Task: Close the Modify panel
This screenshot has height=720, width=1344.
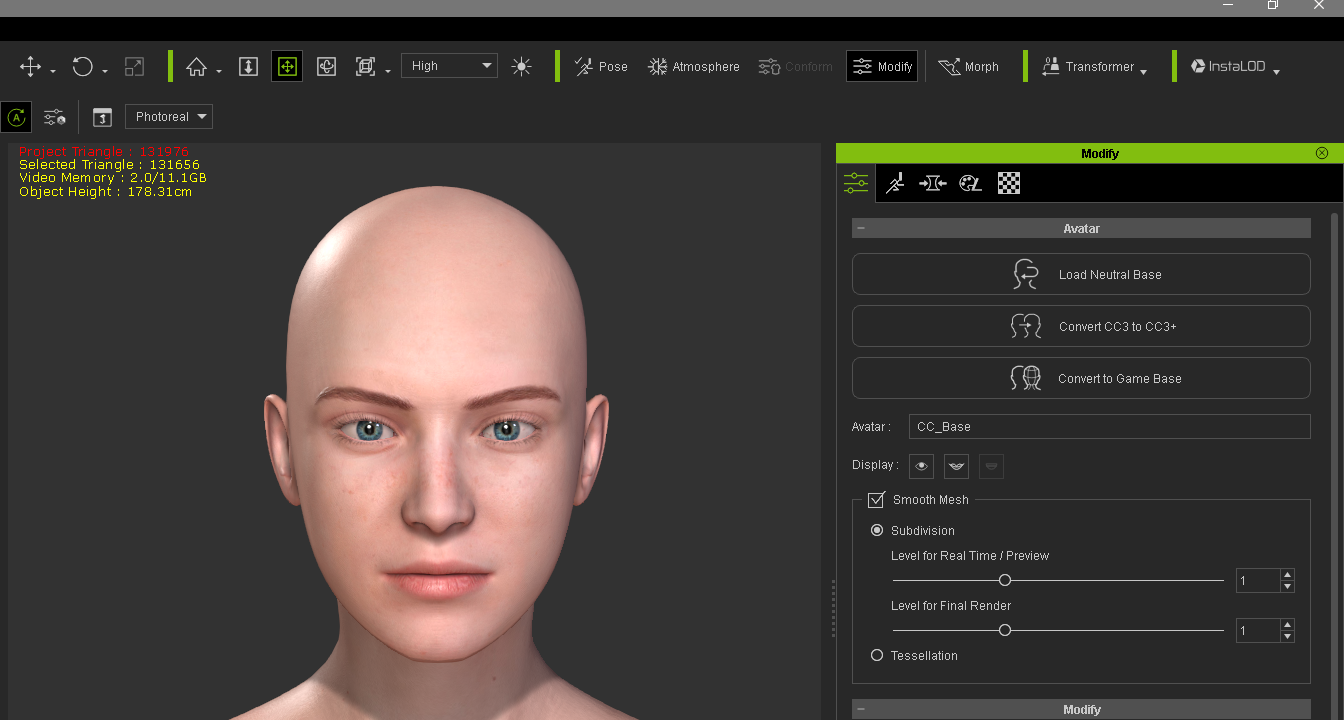Action: [x=1322, y=153]
